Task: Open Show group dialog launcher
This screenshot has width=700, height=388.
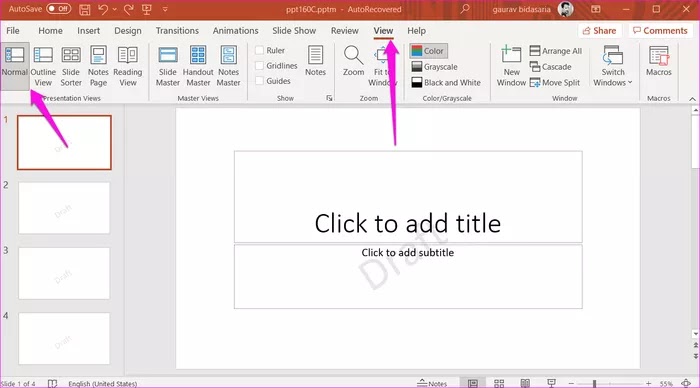Action: (329, 98)
